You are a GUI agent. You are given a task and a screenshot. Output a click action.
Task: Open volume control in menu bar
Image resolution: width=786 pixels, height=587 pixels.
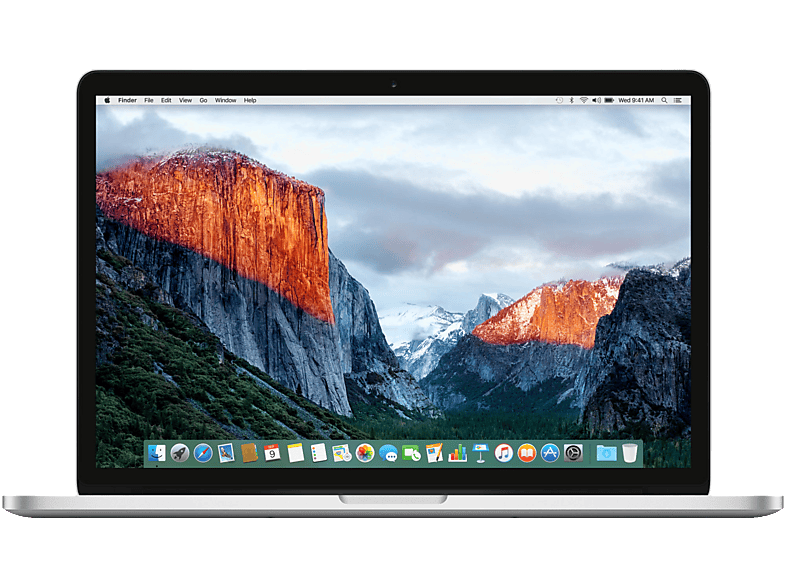click(x=596, y=100)
